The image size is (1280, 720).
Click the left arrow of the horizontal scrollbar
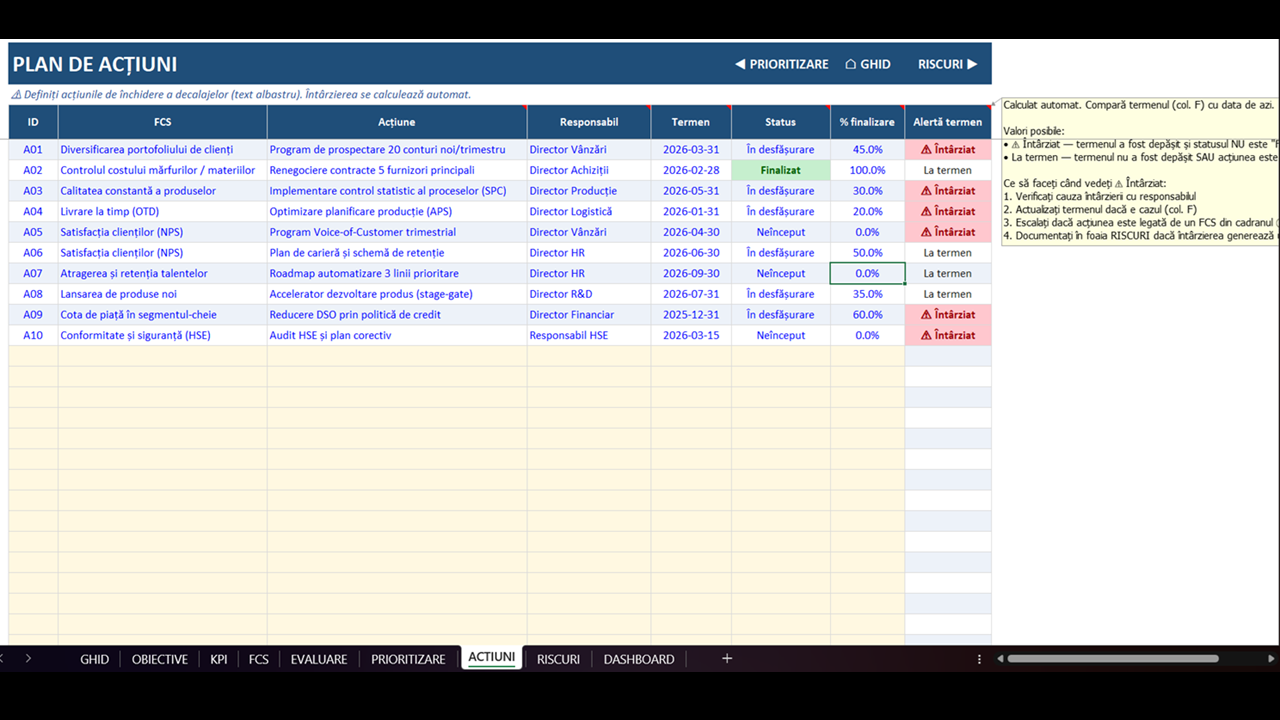[x=1000, y=659]
